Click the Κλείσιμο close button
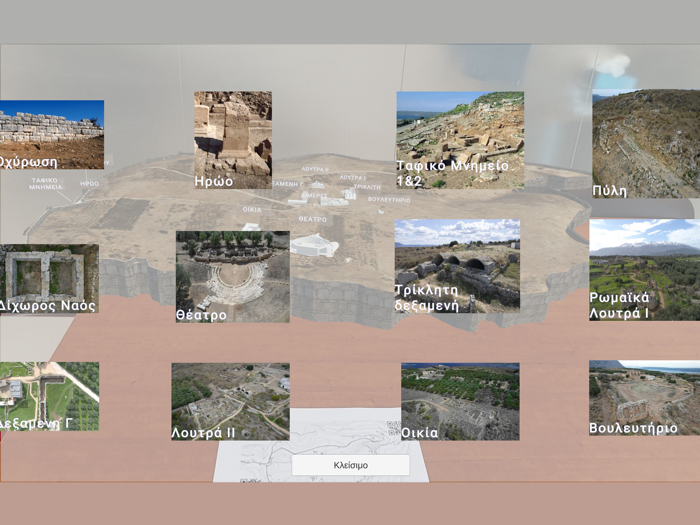700x525 pixels. [x=350, y=465]
